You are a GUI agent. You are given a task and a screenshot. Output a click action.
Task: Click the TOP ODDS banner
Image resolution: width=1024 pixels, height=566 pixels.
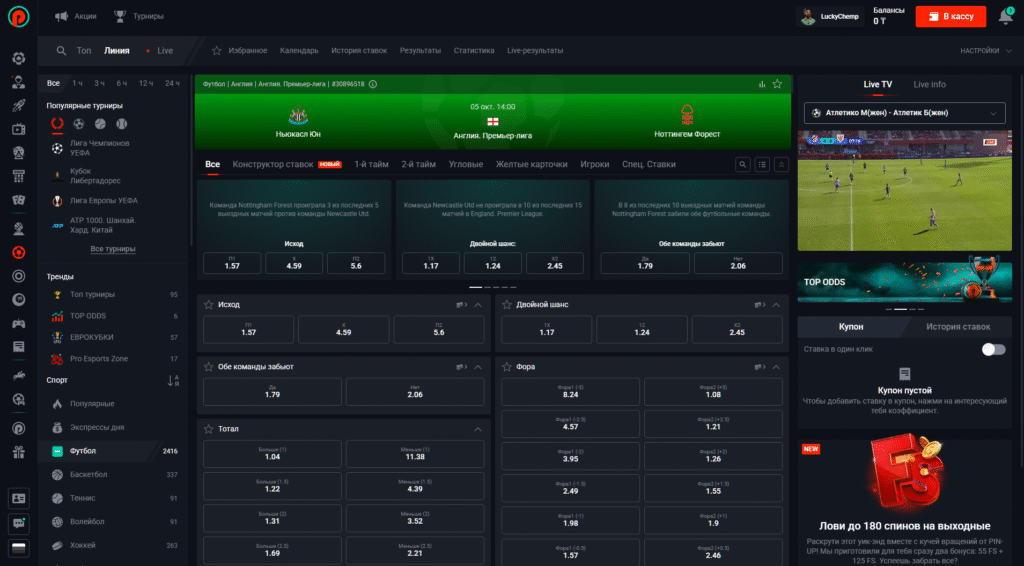point(904,282)
